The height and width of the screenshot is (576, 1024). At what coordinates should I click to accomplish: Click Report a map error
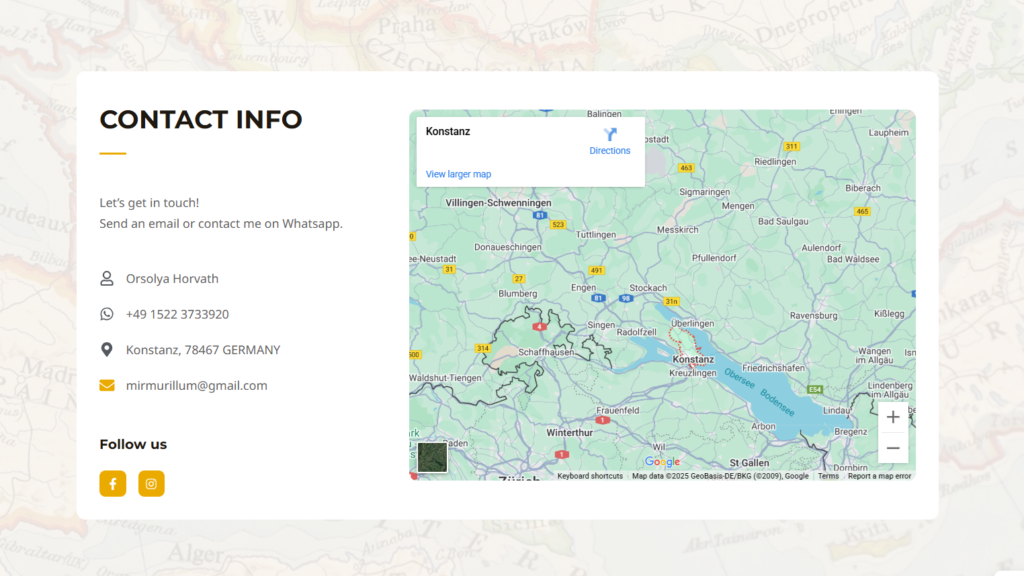(x=879, y=476)
